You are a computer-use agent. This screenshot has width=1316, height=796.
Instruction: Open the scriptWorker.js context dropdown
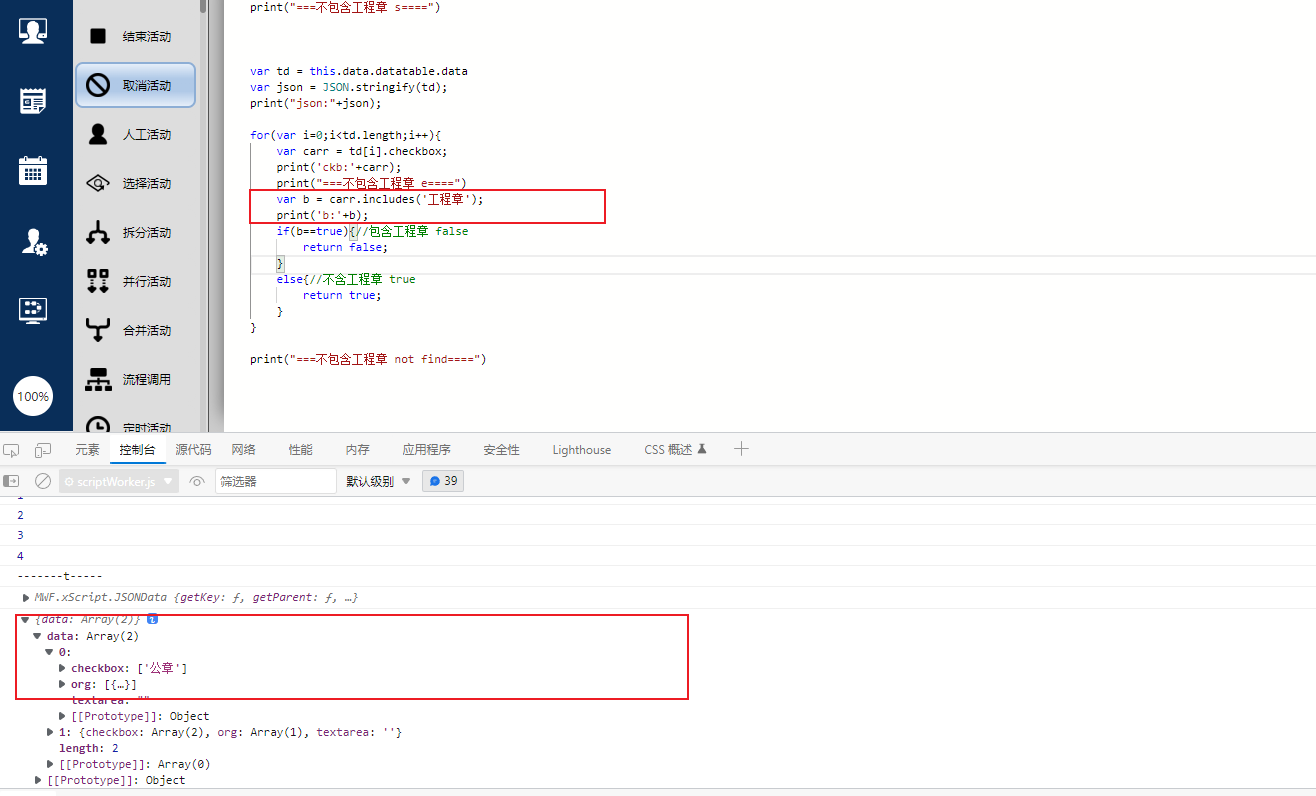(x=119, y=481)
